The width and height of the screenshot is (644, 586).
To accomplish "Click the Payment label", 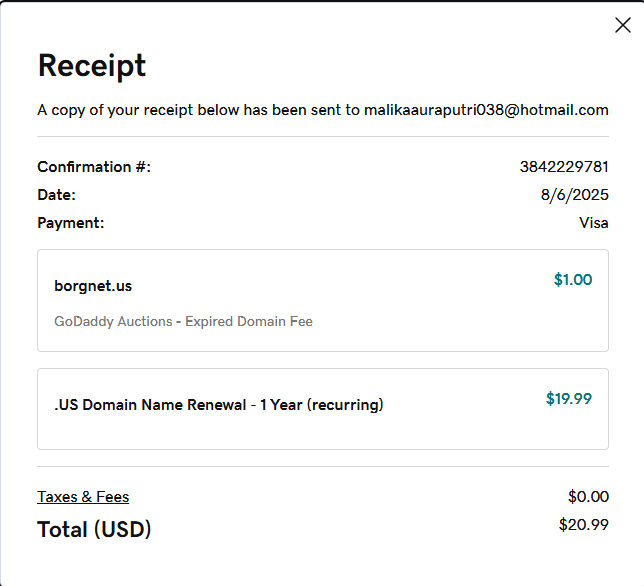I will pyautogui.click(x=70, y=223).
